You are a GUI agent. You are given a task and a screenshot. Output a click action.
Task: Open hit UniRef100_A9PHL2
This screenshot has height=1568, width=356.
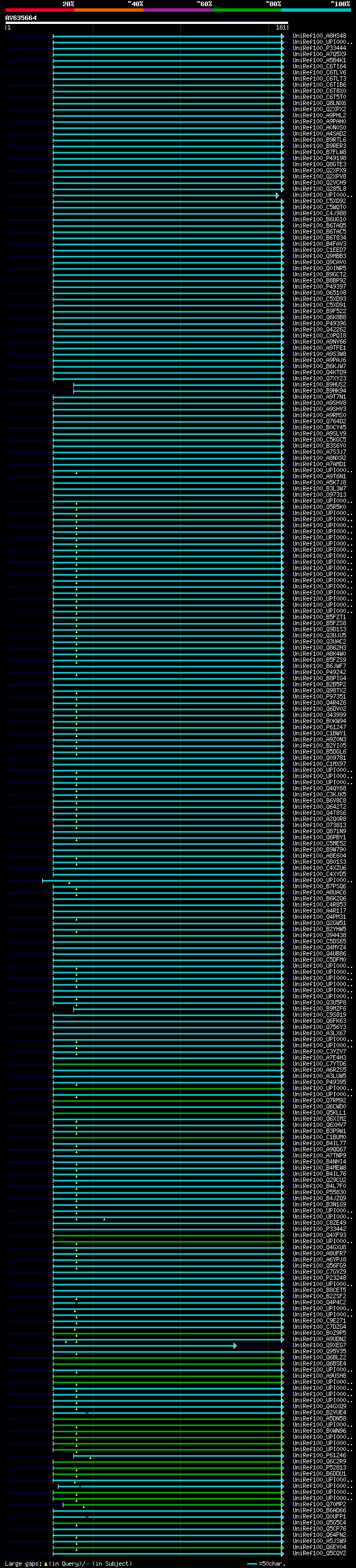click(x=319, y=116)
